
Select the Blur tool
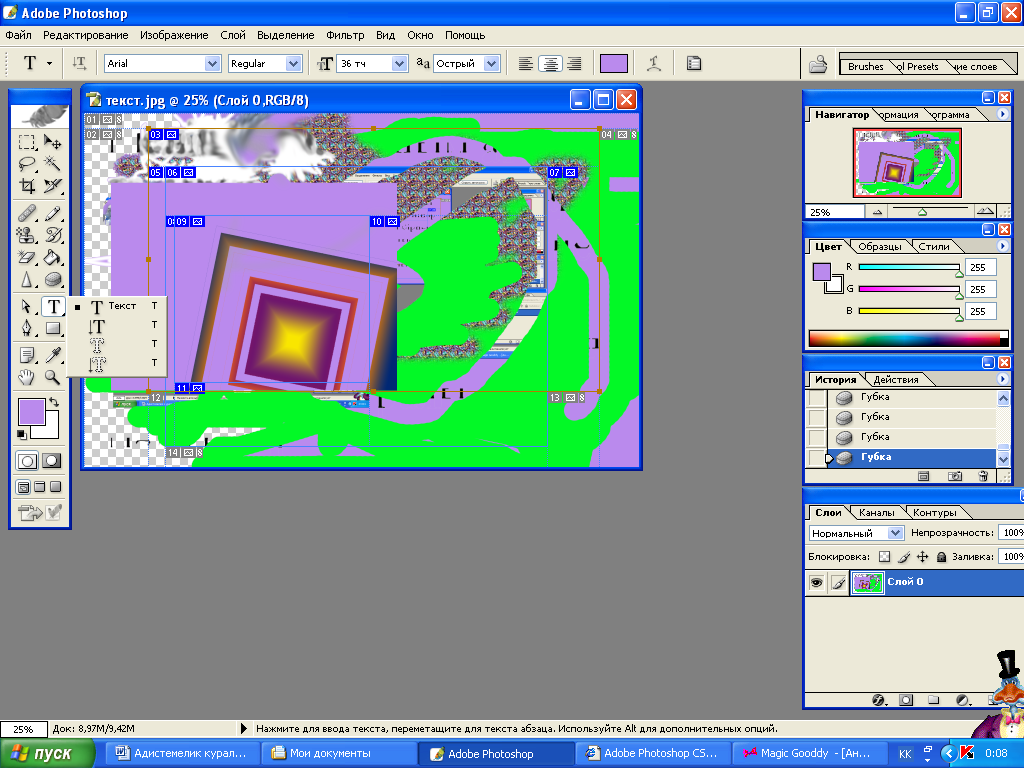[27, 280]
